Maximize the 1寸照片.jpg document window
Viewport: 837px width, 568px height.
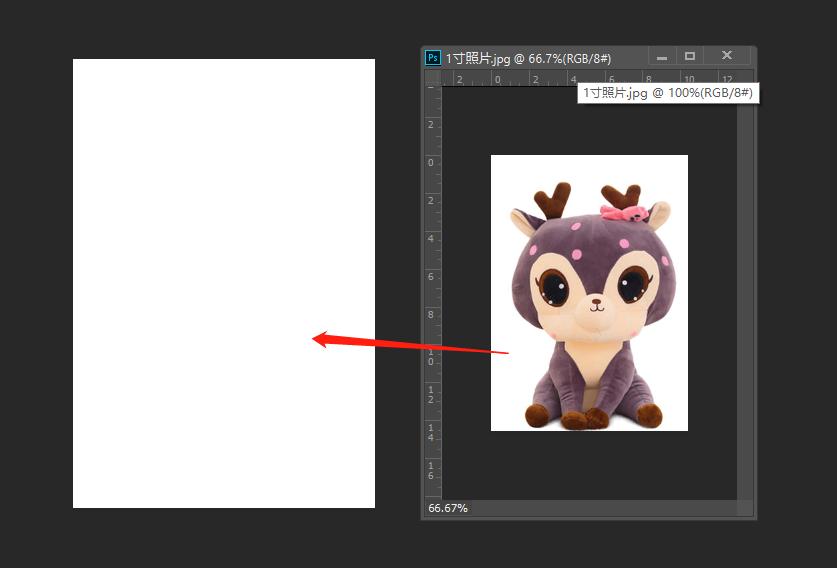[690, 56]
